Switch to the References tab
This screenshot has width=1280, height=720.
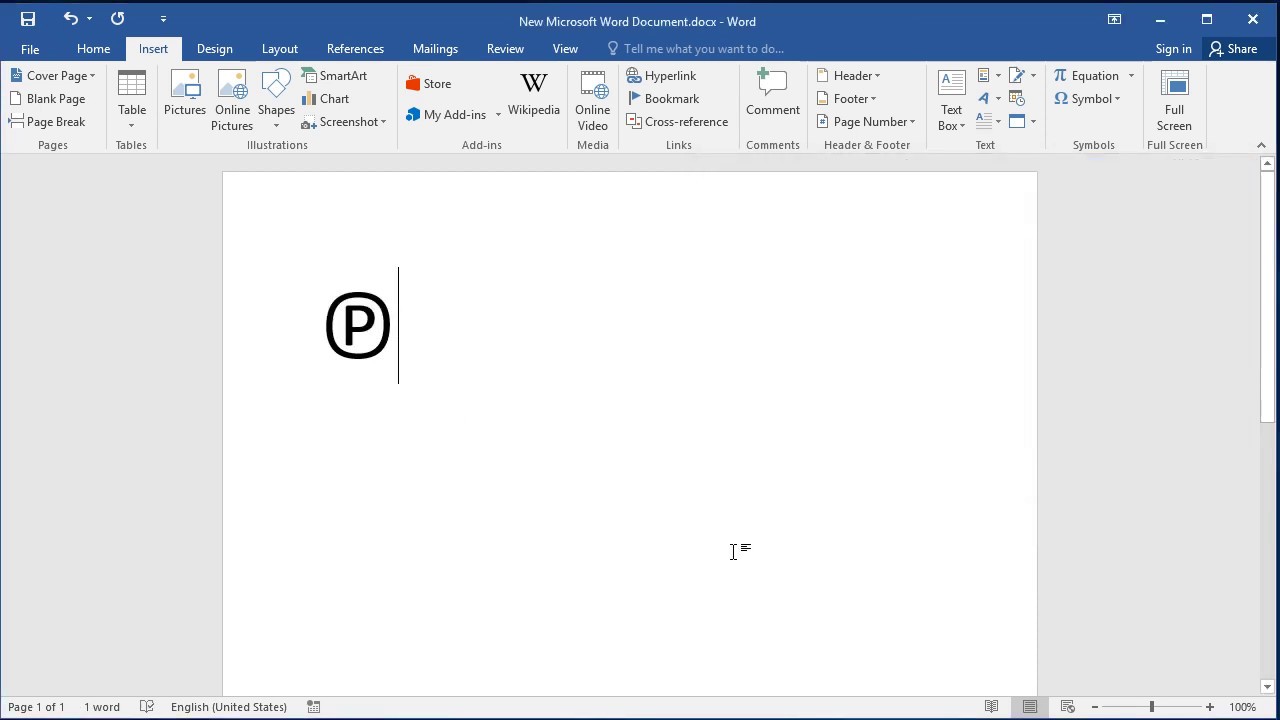[355, 49]
